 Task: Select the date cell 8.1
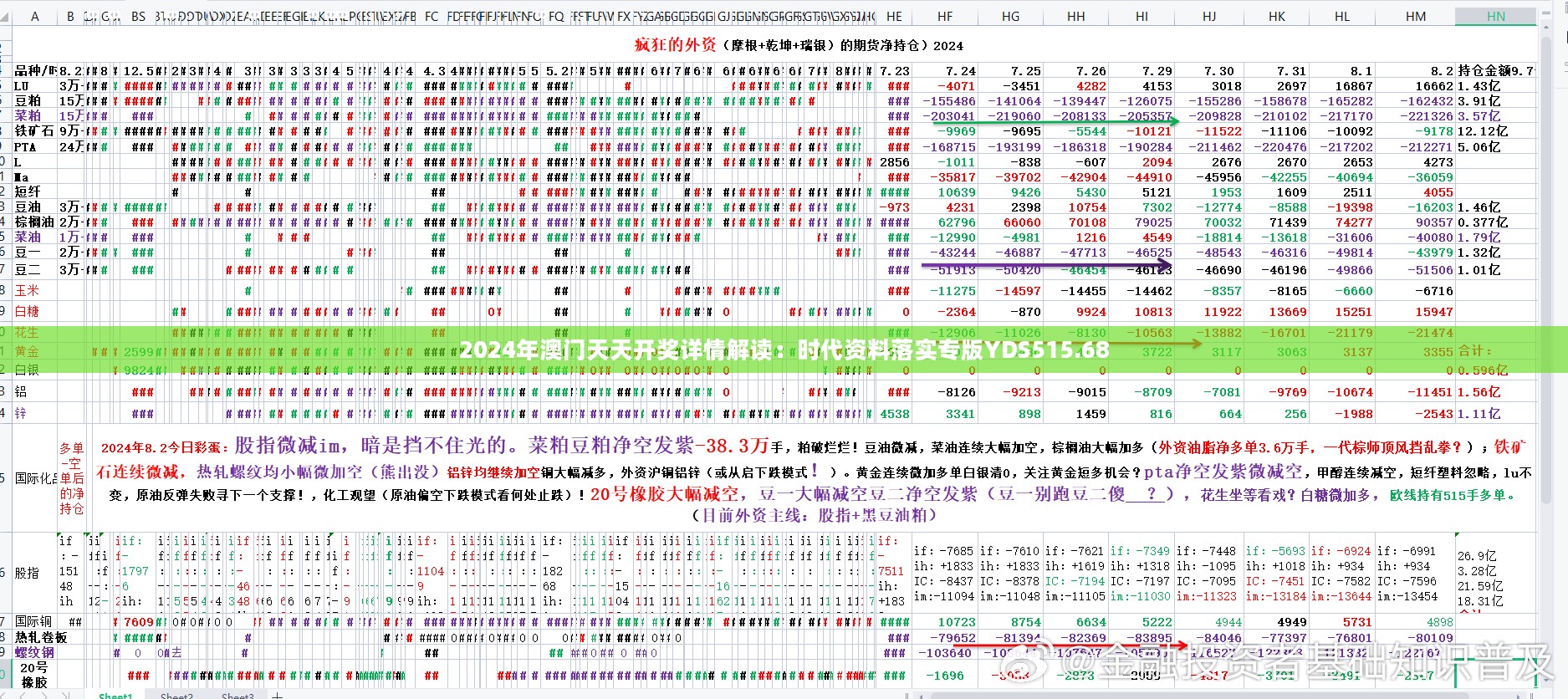click(x=1342, y=71)
